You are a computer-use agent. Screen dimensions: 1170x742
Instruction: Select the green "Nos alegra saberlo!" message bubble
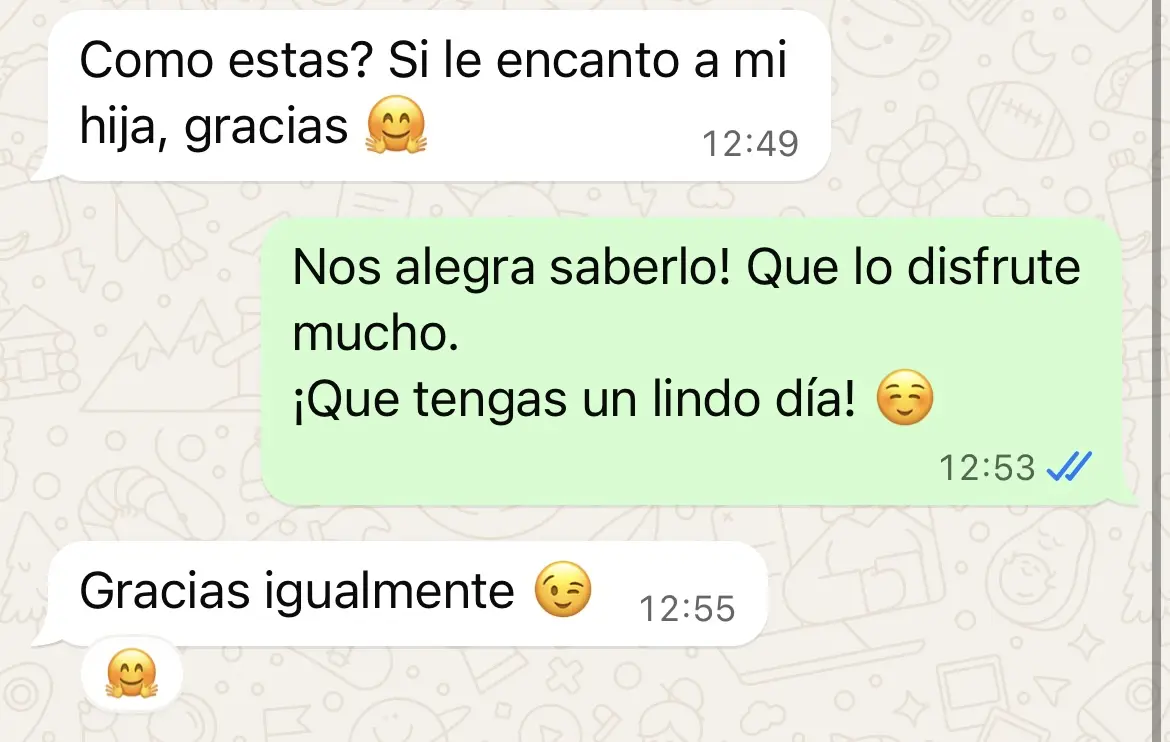pyautogui.click(x=692, y=362)
